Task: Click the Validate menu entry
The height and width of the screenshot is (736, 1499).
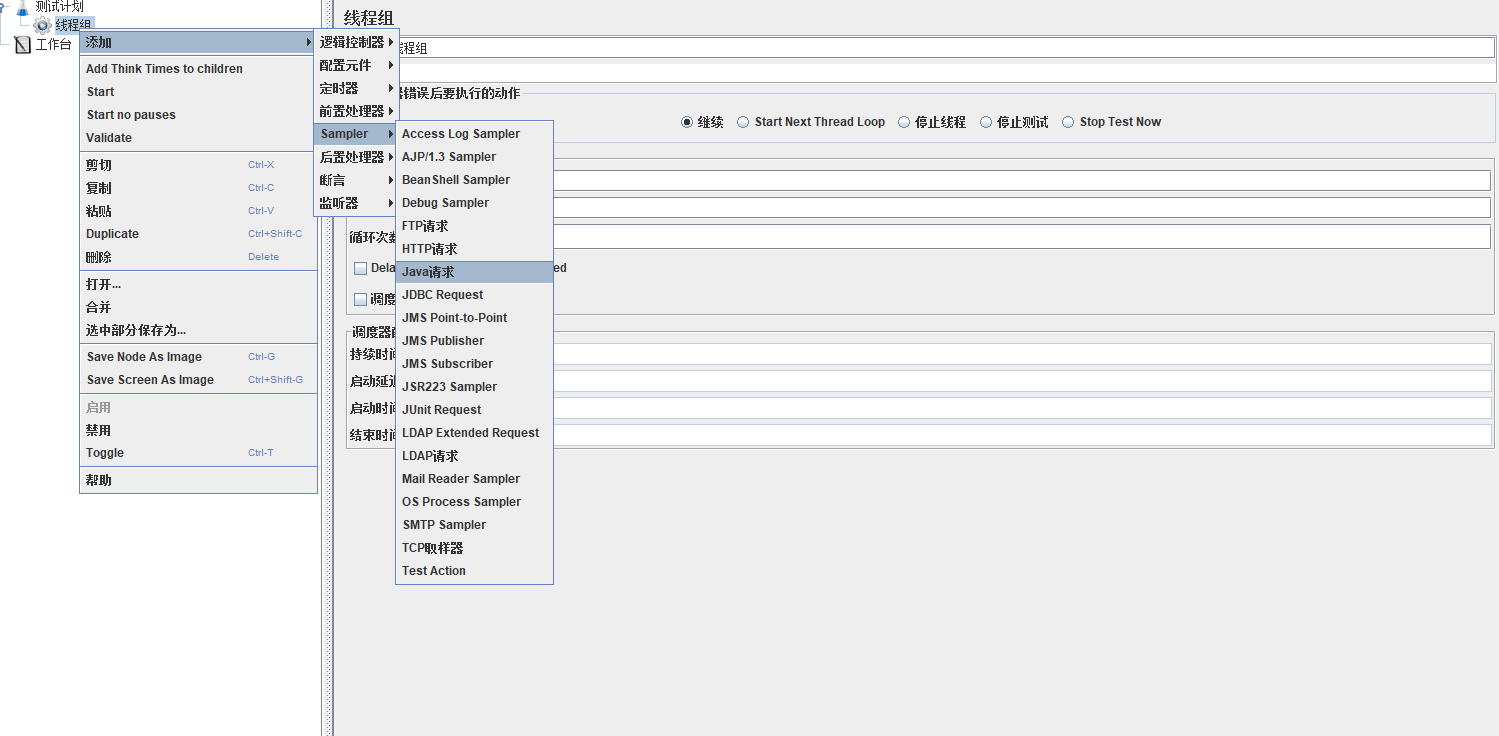Action: [x=110, y=137]
